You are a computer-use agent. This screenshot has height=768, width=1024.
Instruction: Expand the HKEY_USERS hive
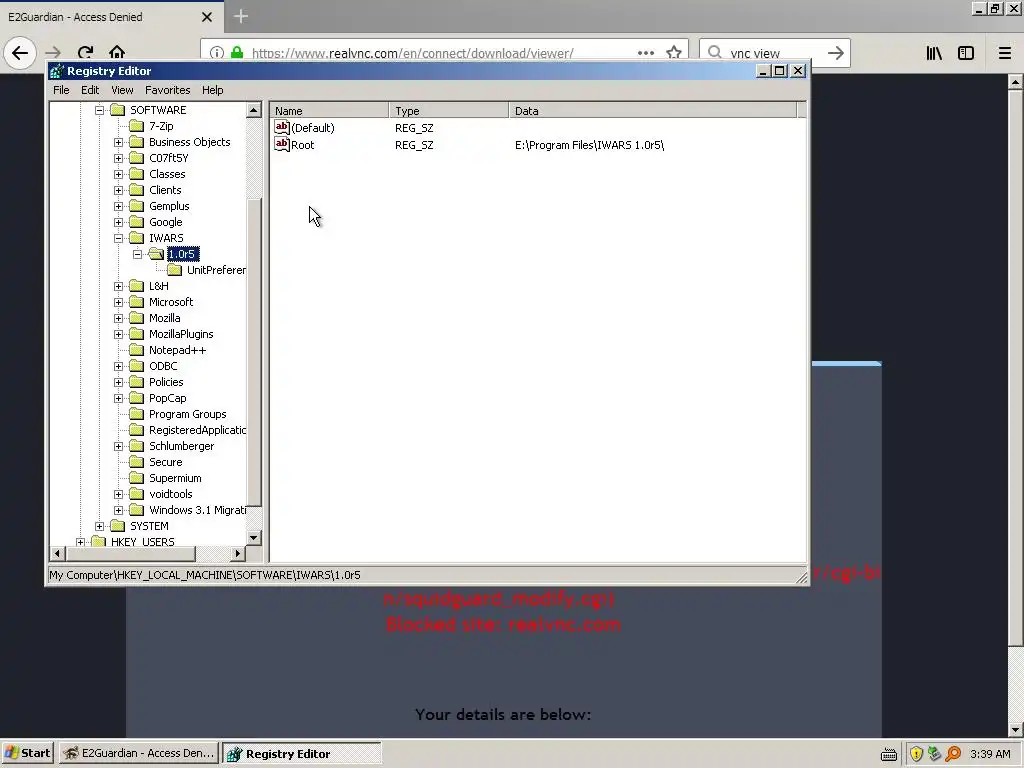click(80, 542)
